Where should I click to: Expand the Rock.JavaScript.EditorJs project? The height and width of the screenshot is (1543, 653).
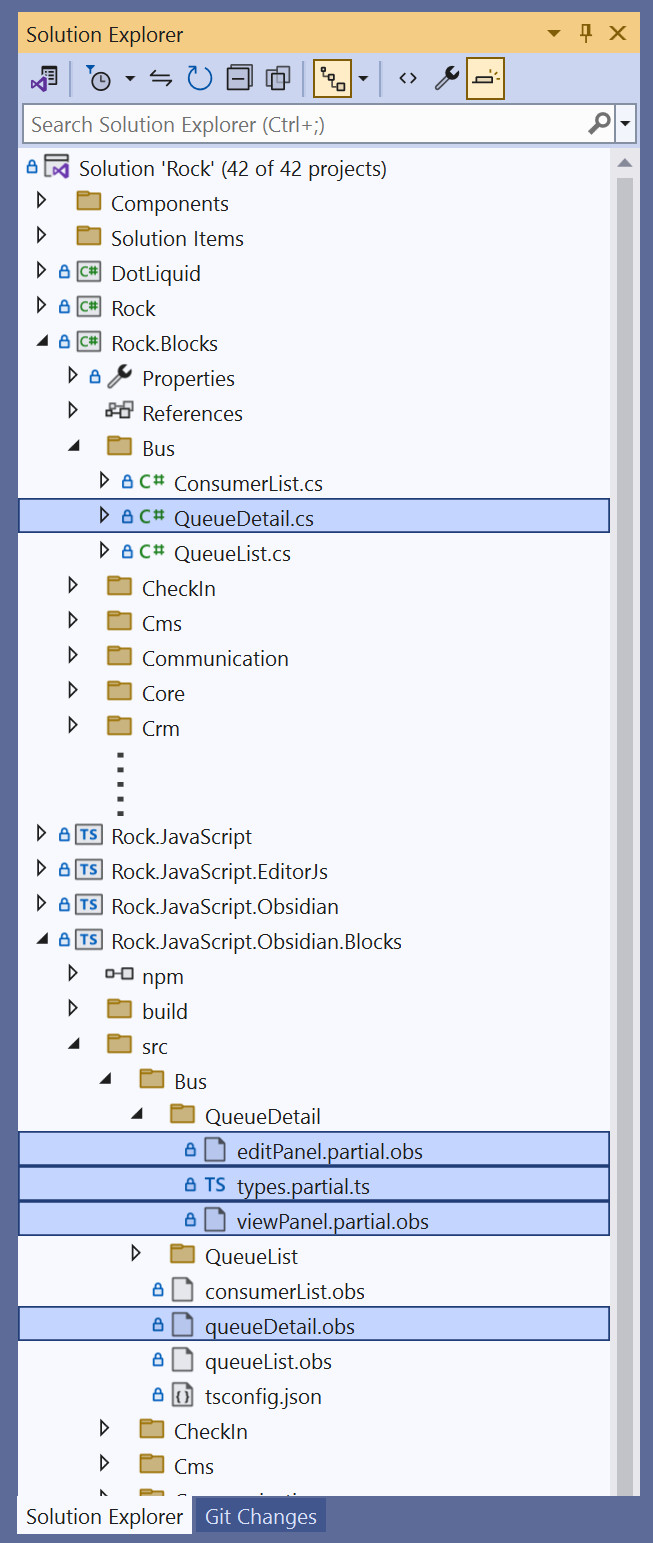(41, 870)
